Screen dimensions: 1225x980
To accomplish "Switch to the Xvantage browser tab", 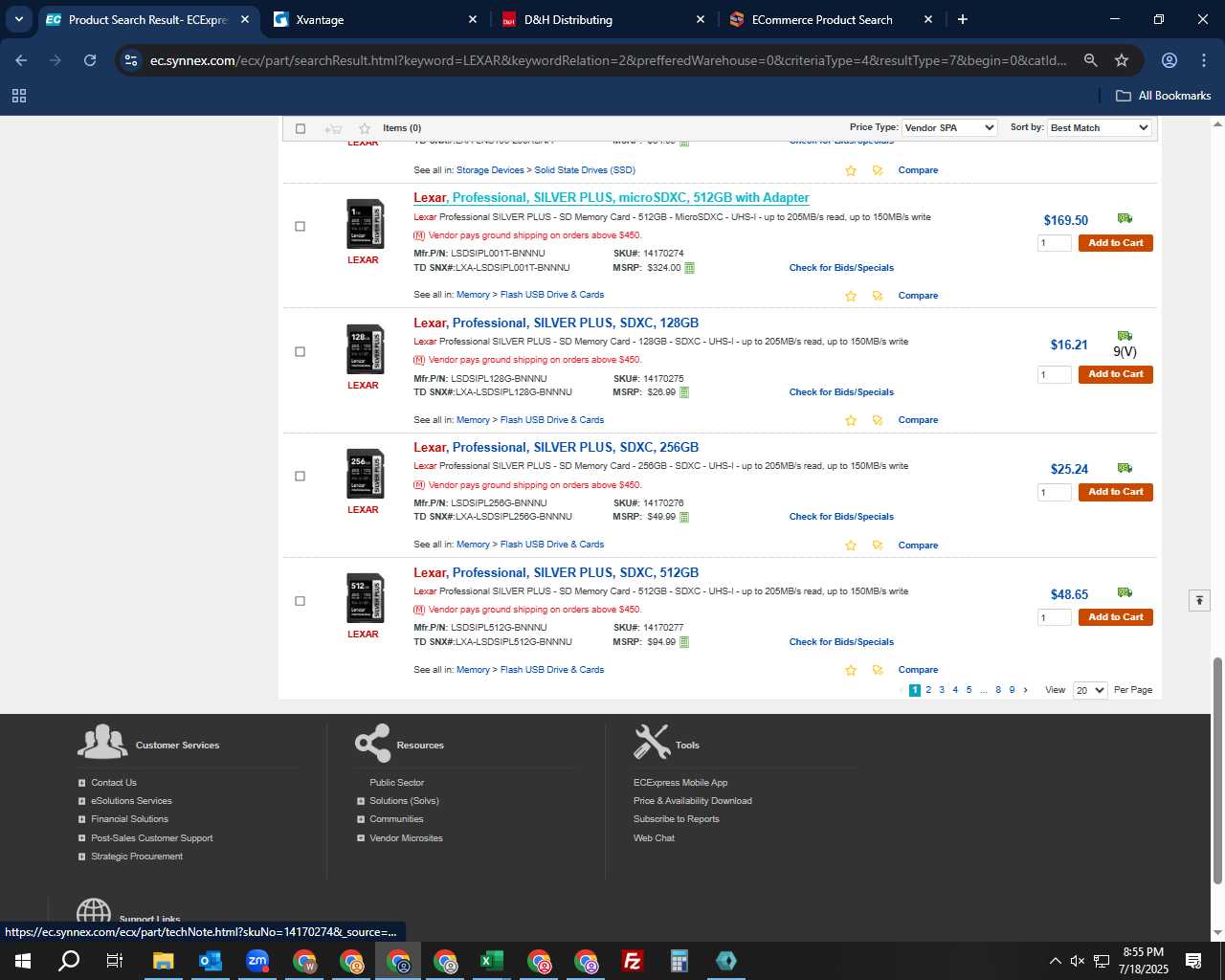I will click(x=373, y=19).
